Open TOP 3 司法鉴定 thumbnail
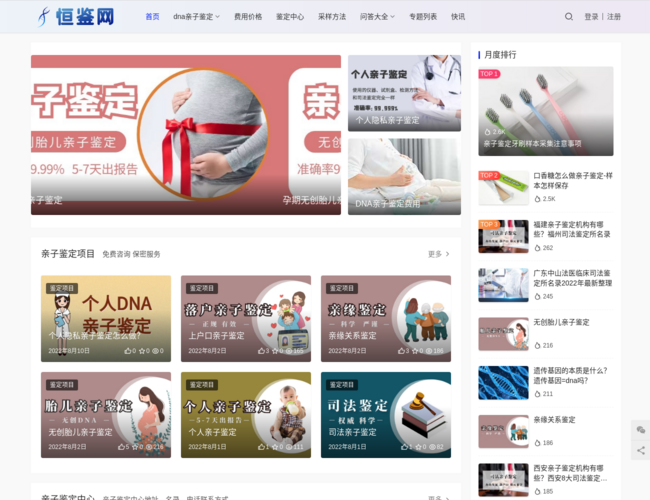650x500 pixels. [503, 236]
